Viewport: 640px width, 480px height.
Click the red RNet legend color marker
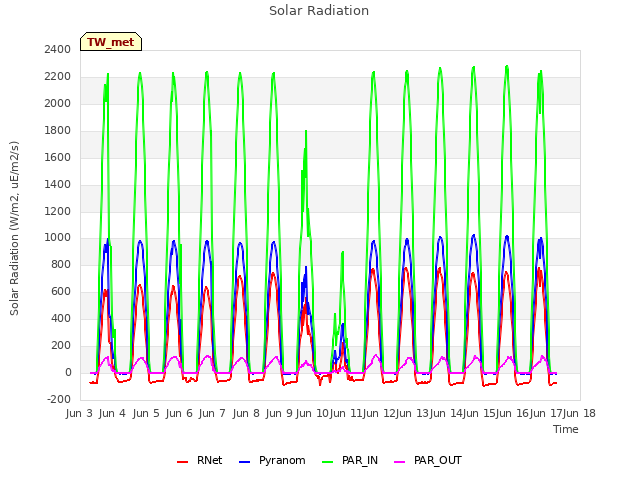(182, 462)
